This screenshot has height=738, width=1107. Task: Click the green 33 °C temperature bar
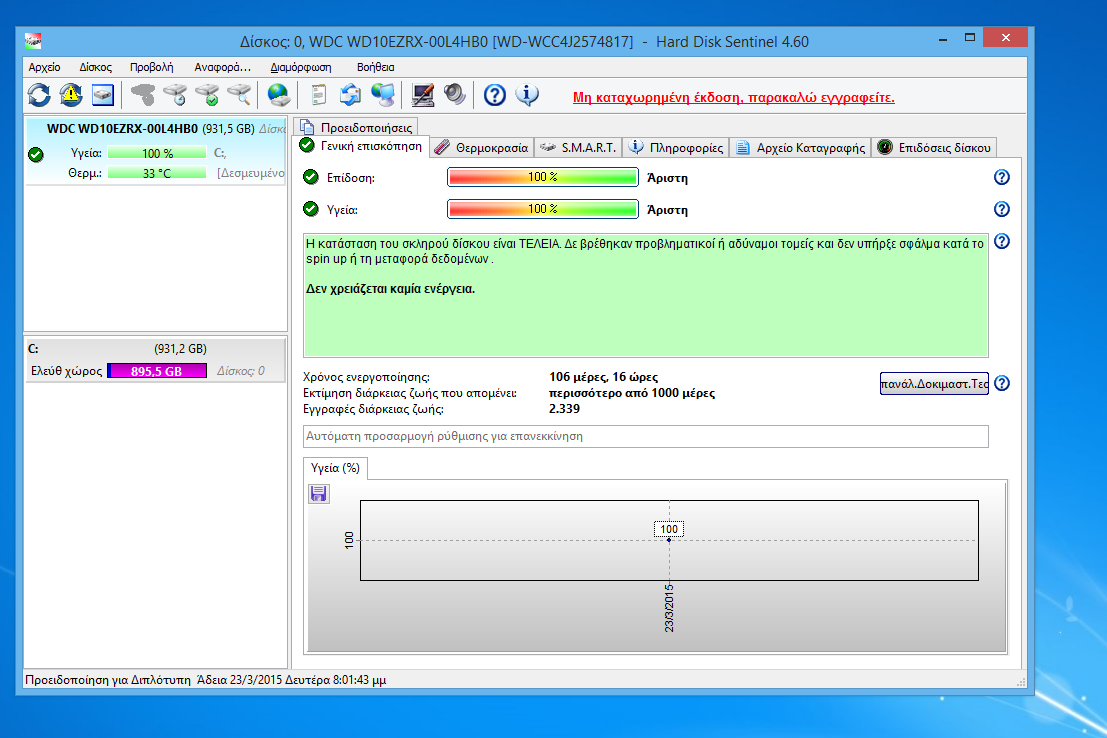157,173
